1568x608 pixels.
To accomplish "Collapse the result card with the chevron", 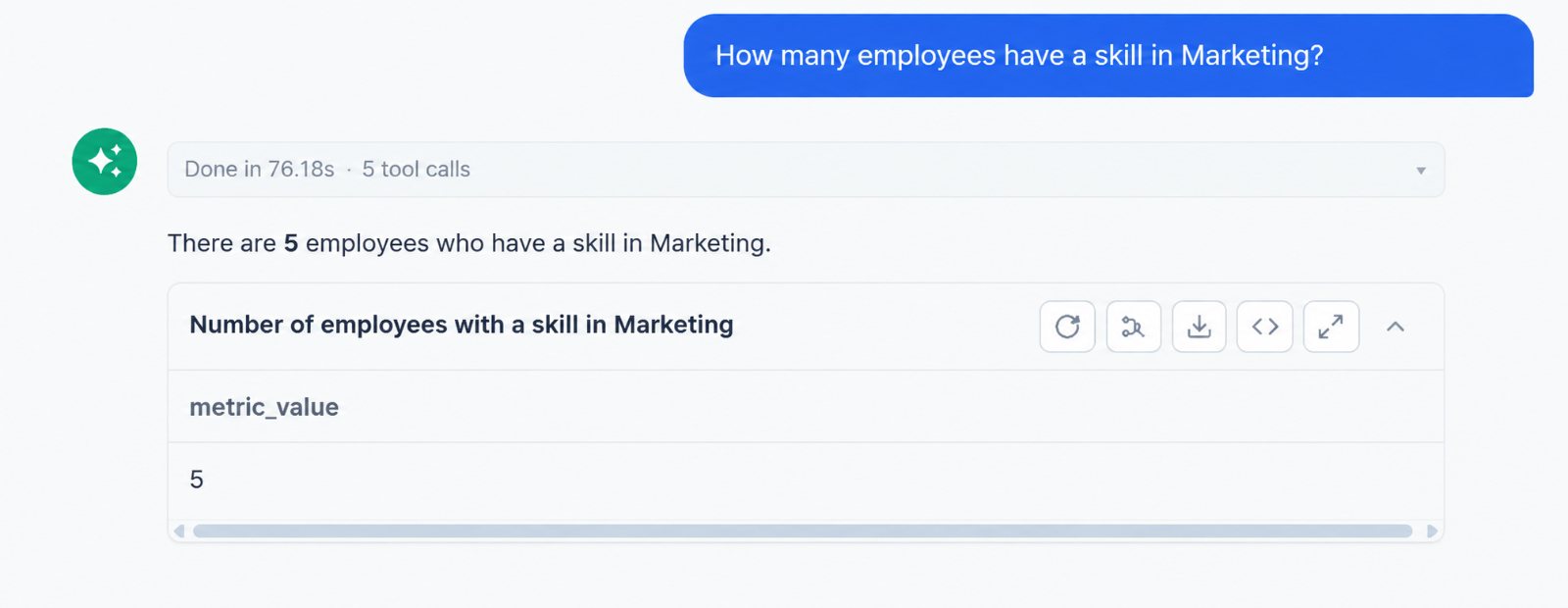I will point(1396,327).
